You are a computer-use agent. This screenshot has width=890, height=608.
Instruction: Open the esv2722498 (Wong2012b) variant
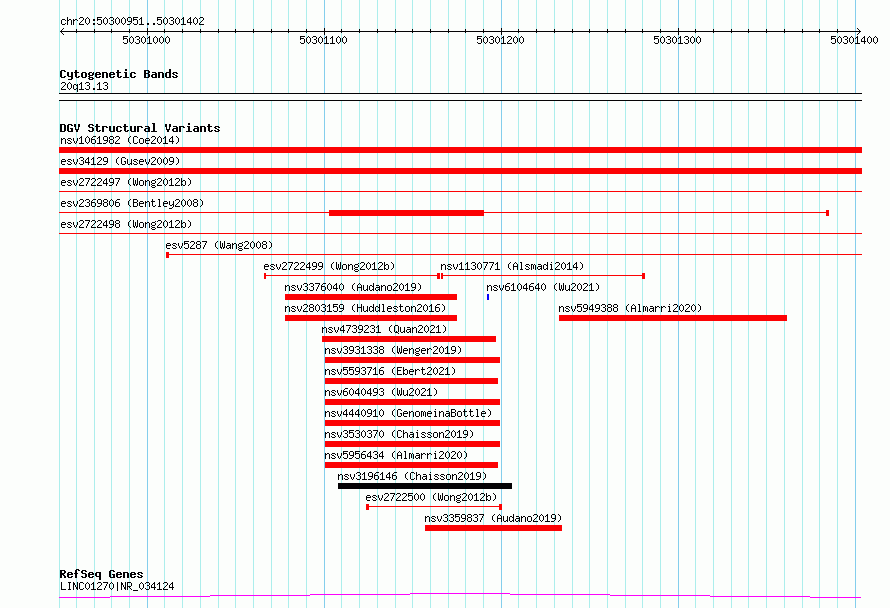(126, 224)
